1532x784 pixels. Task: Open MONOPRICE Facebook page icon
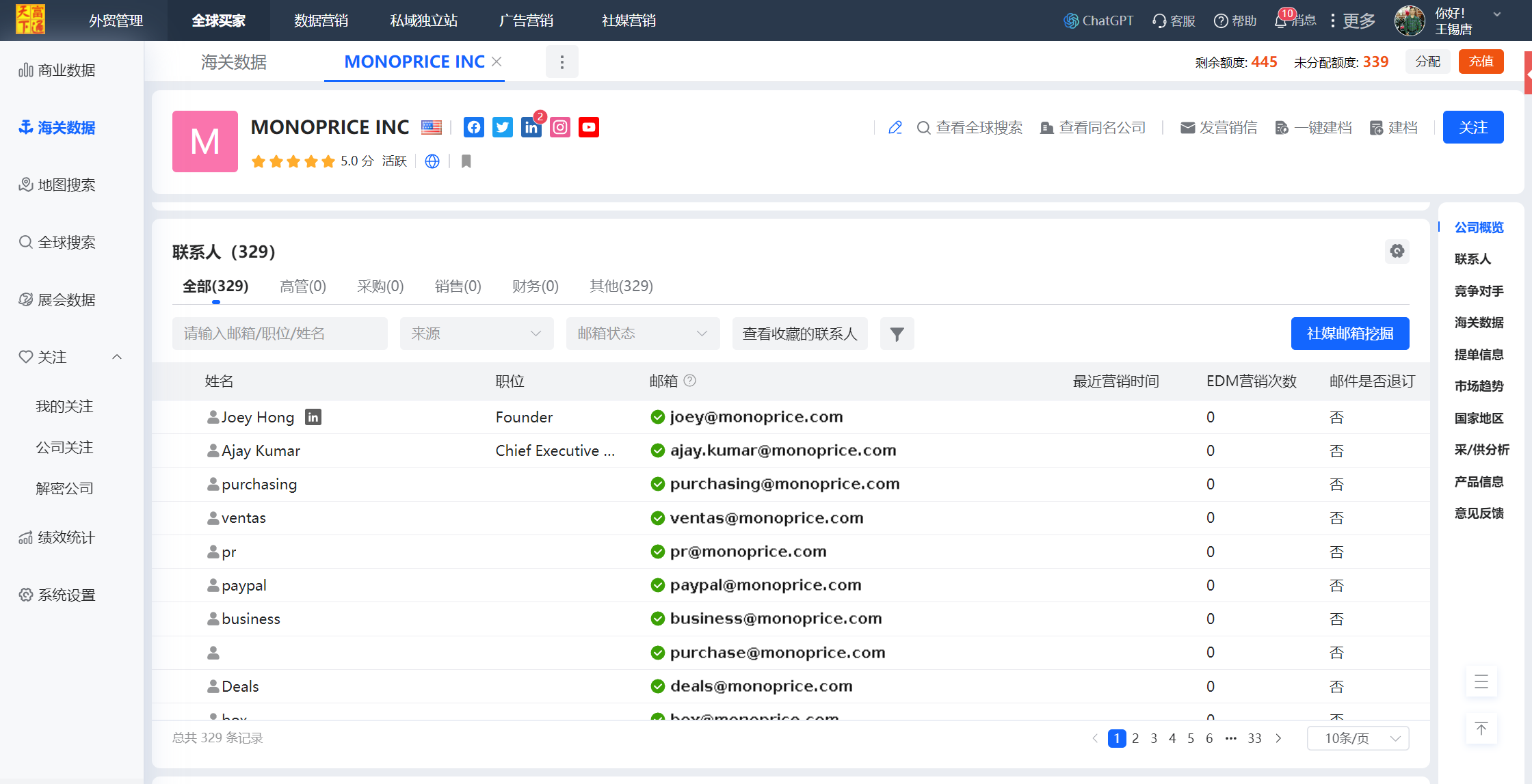[474, 127]
